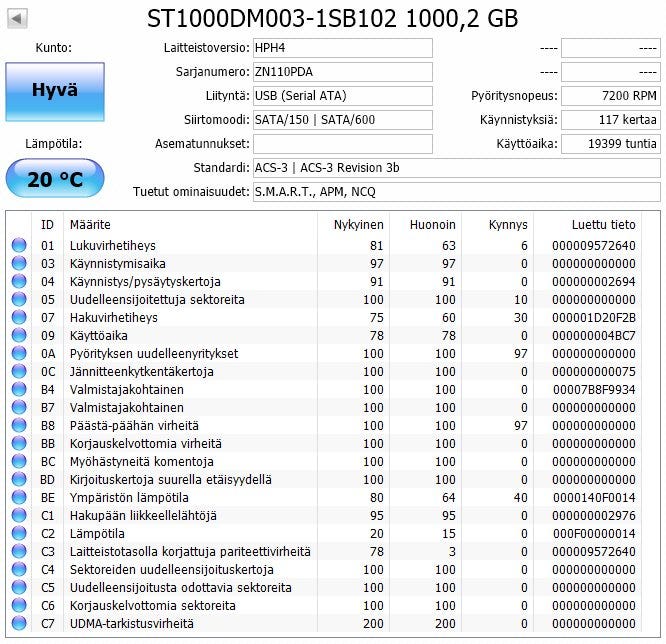The image size is (666, 644).
Task: Click the Huonoin column header
Action: click(x=426, y=225)
